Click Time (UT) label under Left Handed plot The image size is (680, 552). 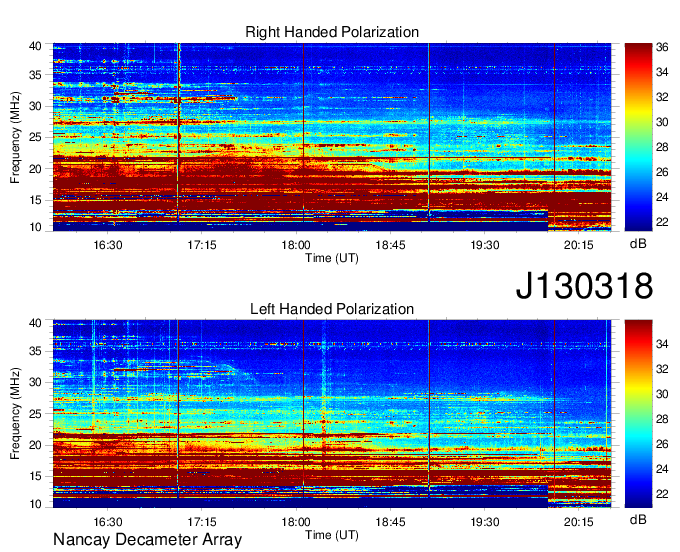tap(332, 535)
